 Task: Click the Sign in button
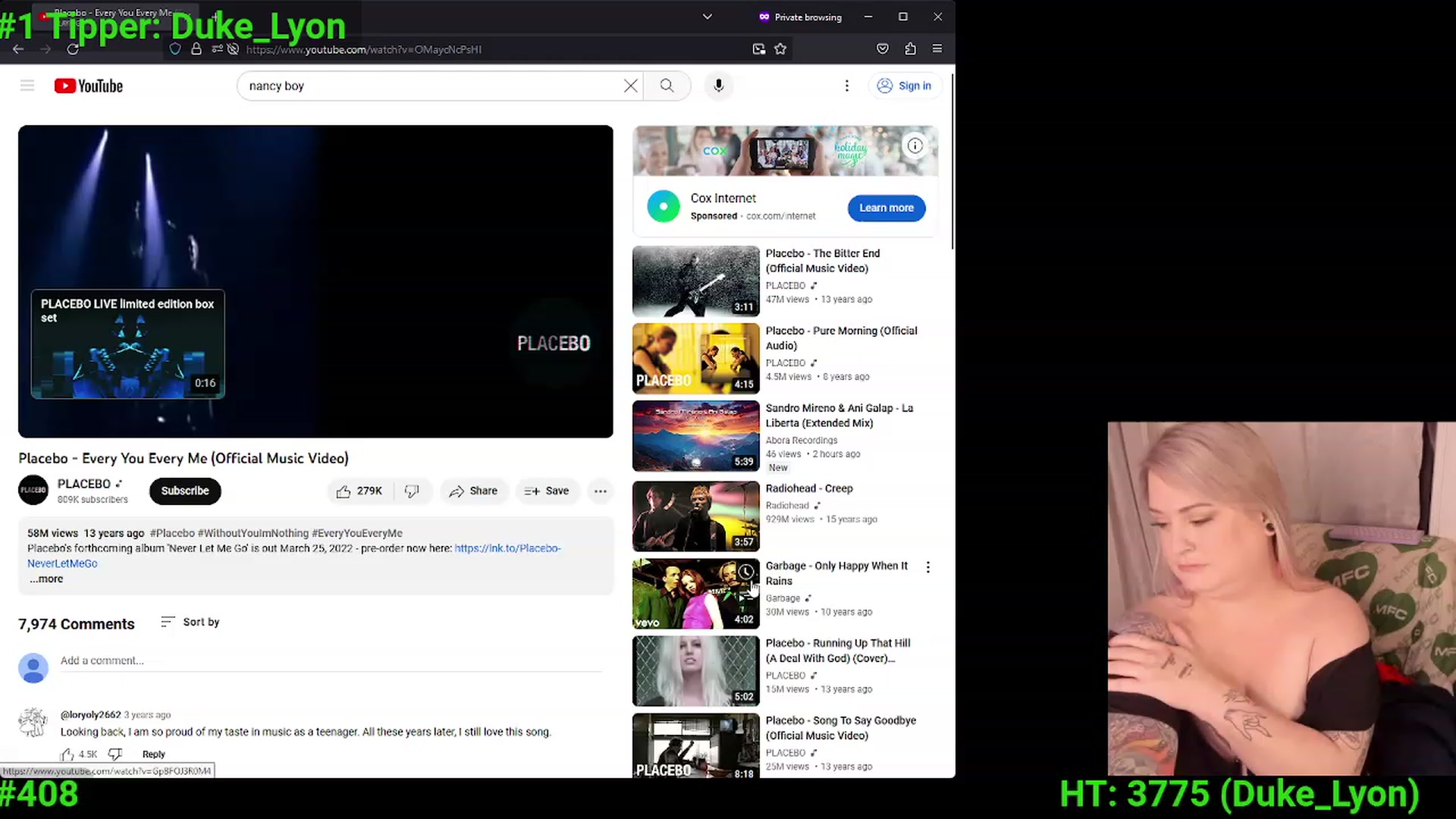(x=905, y=86)
